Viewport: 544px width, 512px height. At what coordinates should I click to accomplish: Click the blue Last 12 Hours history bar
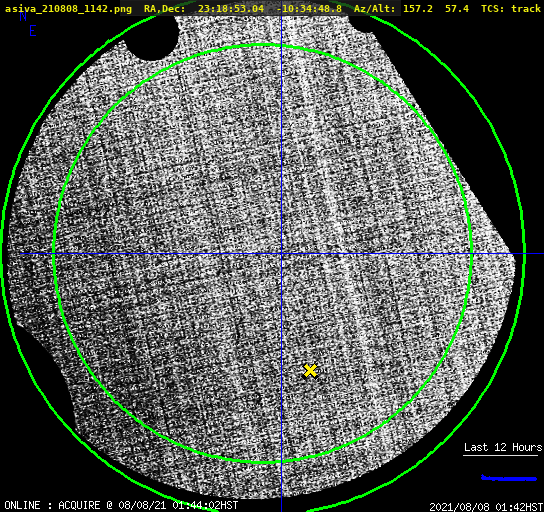[509, 478]
